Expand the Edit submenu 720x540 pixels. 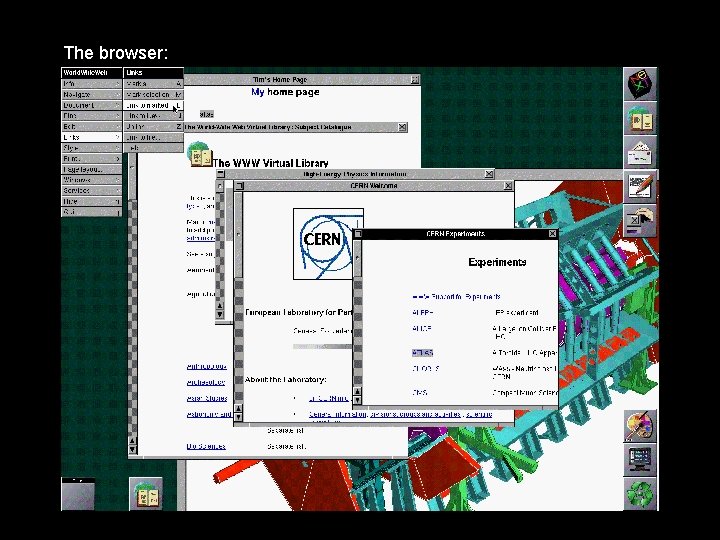tap(91, 126)
